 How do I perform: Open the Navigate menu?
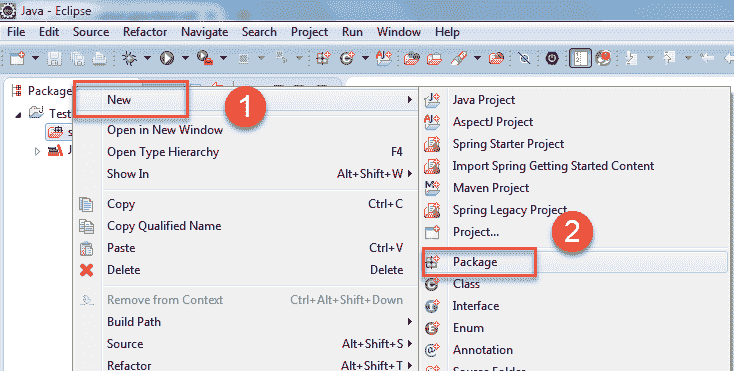click(x=205, y=32)
